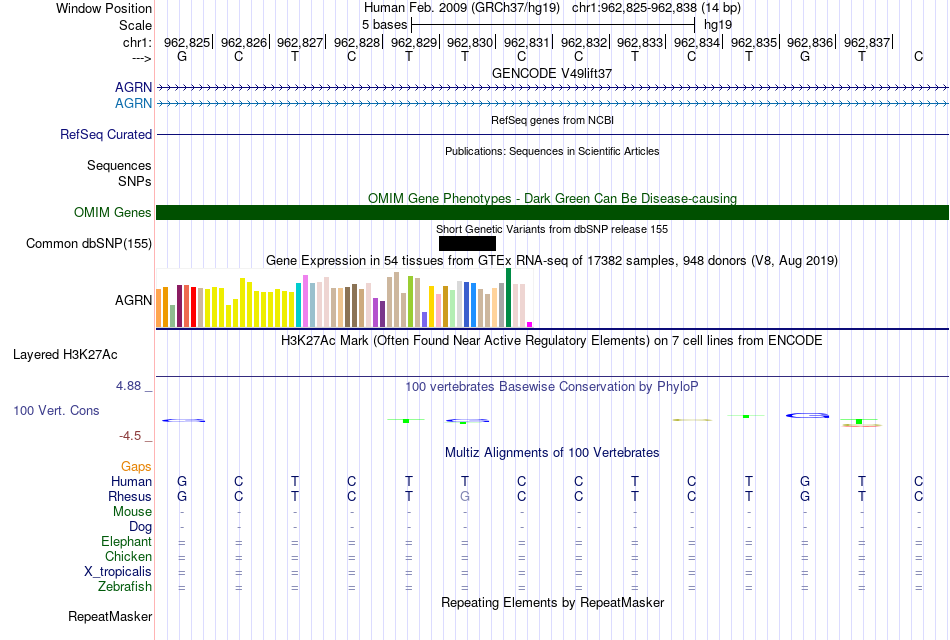Click the gray mismatched G in Rhesus row
950x640 pixels.
(x=465, y=496)
